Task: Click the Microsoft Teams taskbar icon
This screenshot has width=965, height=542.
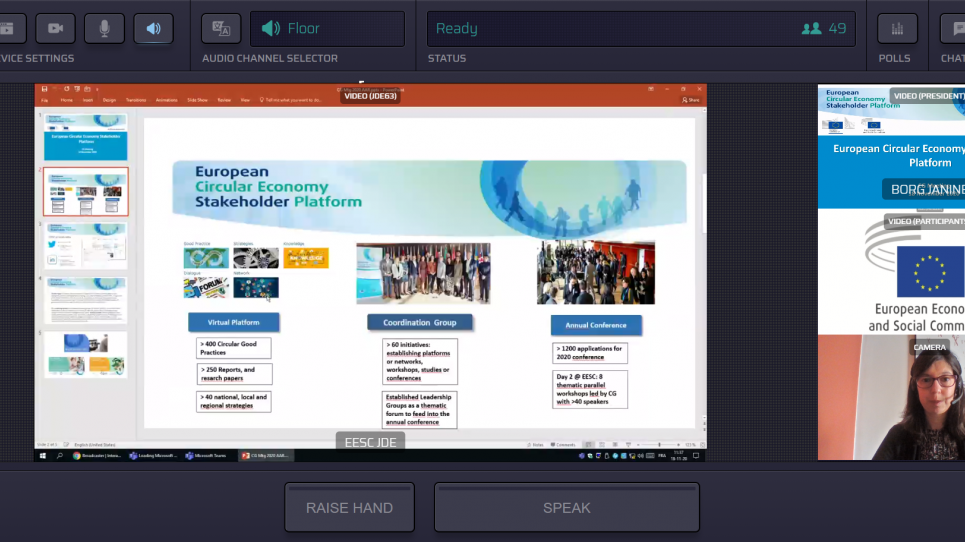Action: [x=203, y=456]
